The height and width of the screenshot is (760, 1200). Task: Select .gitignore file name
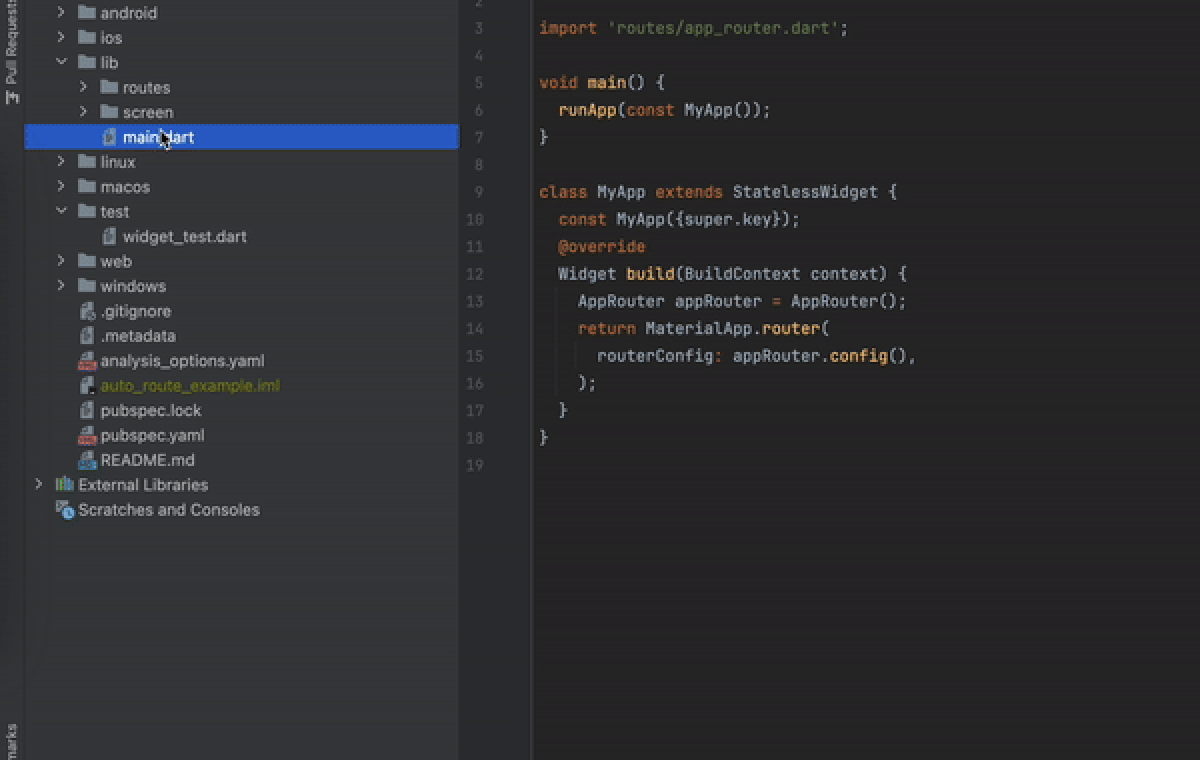tap(136, 311)
